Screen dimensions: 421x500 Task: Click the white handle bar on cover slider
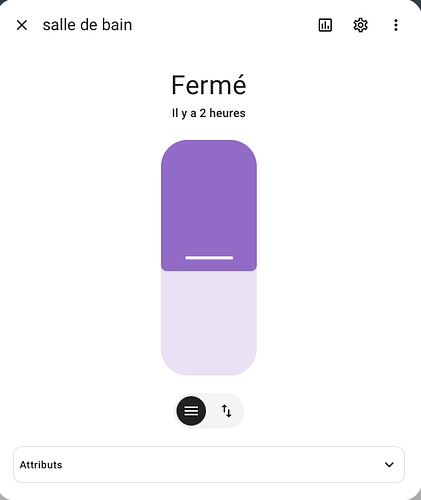(209, 258)
